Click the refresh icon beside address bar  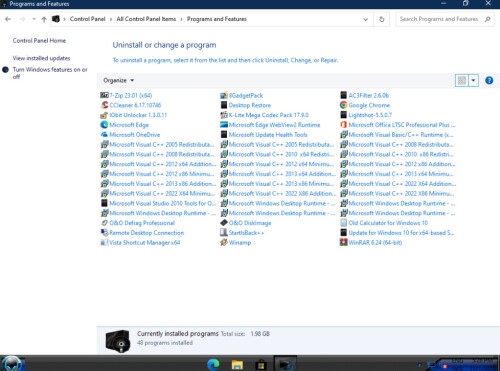(x=382, y=19)
